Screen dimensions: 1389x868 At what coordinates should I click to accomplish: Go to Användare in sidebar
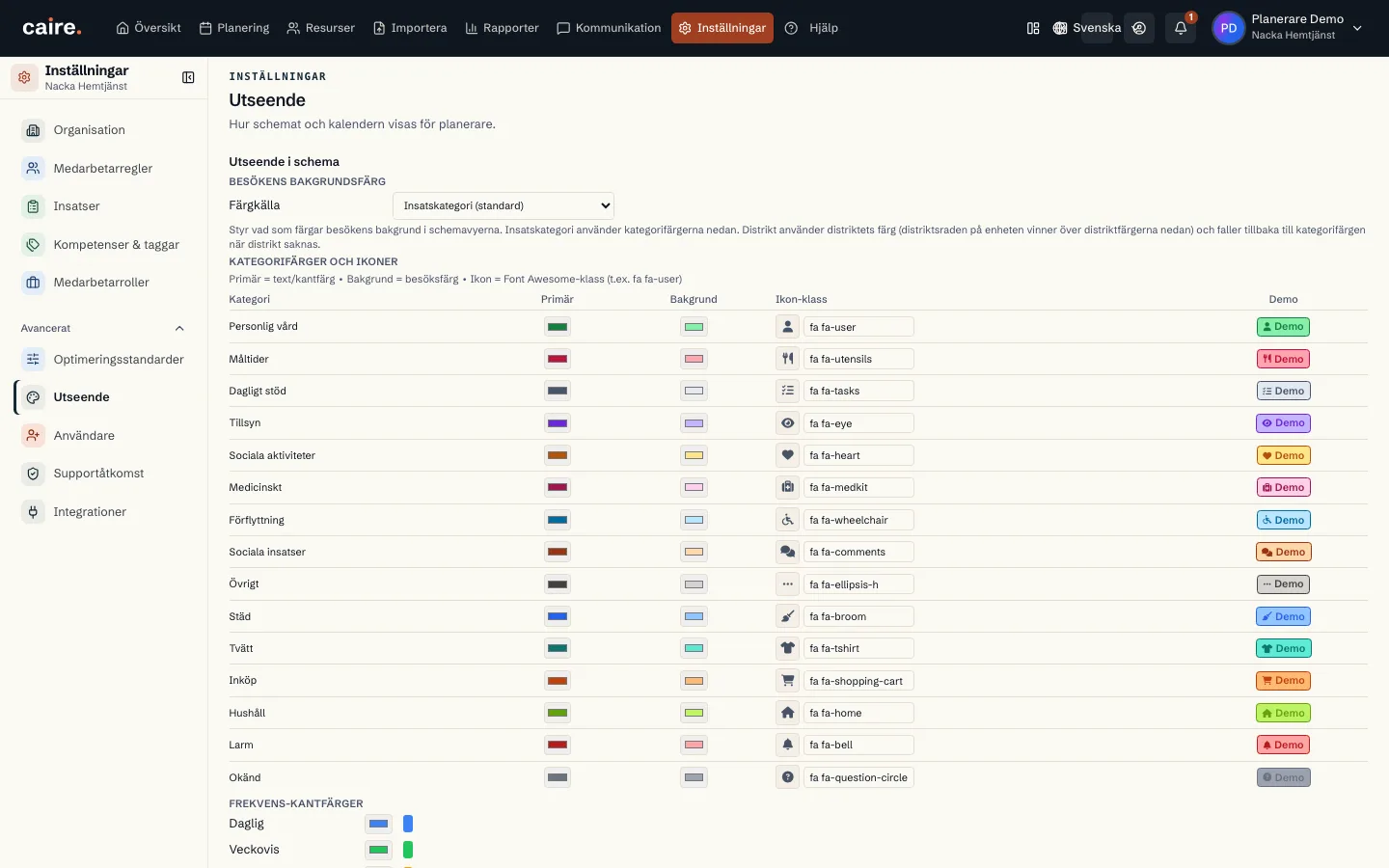104,436
